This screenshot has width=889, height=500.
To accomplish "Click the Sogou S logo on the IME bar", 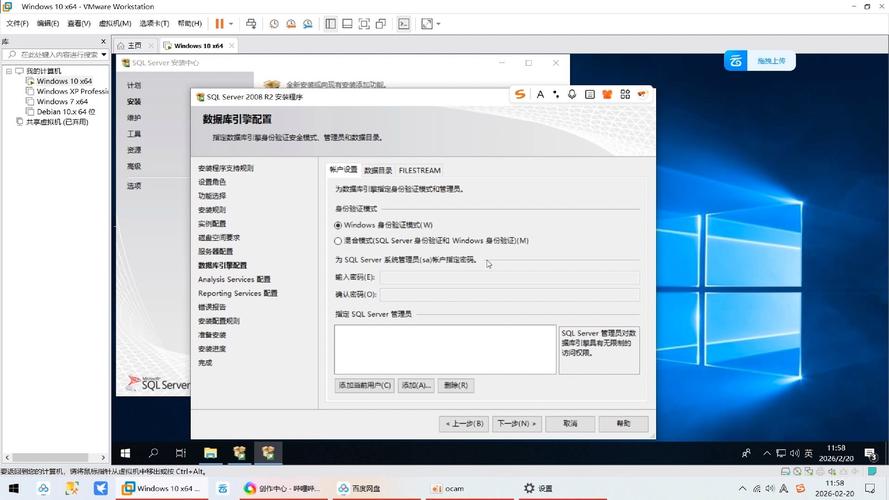I will pyautogui.click(x=519, y=94).
